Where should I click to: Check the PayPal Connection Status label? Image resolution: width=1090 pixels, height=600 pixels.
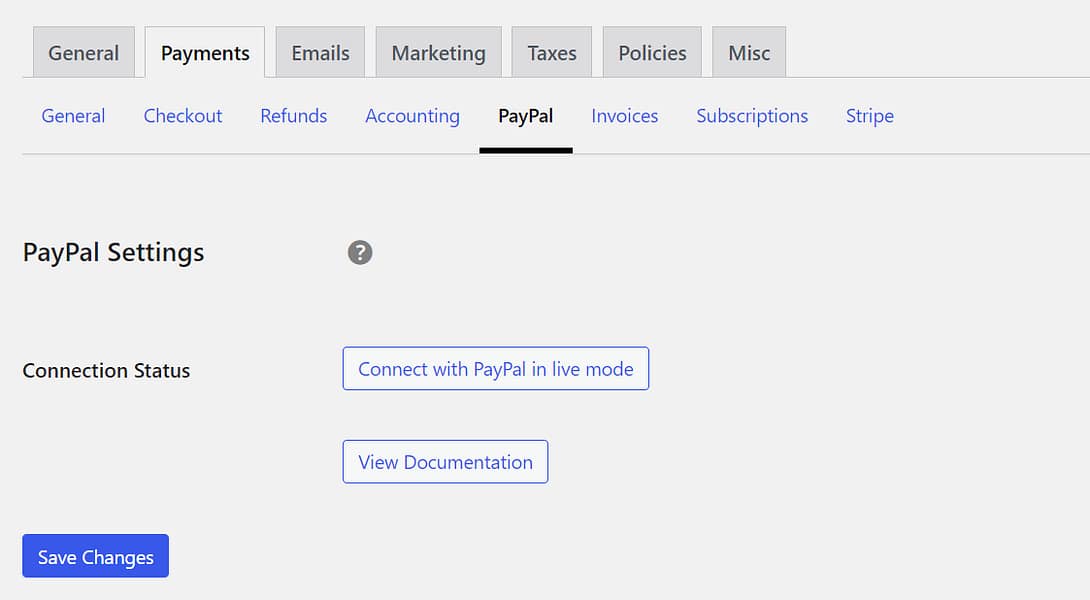coord(106,370)
